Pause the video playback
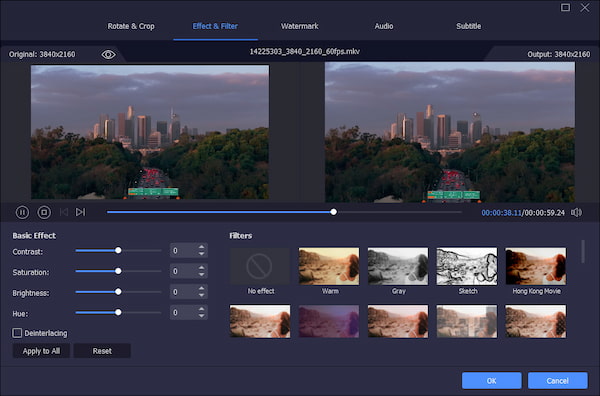 tap(22, 212)
